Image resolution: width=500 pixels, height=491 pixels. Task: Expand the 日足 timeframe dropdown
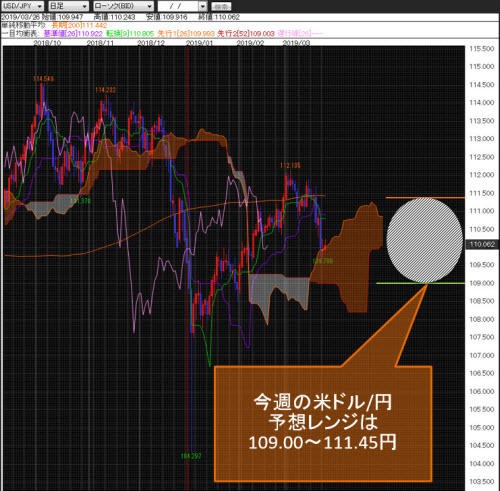(68, 6)
